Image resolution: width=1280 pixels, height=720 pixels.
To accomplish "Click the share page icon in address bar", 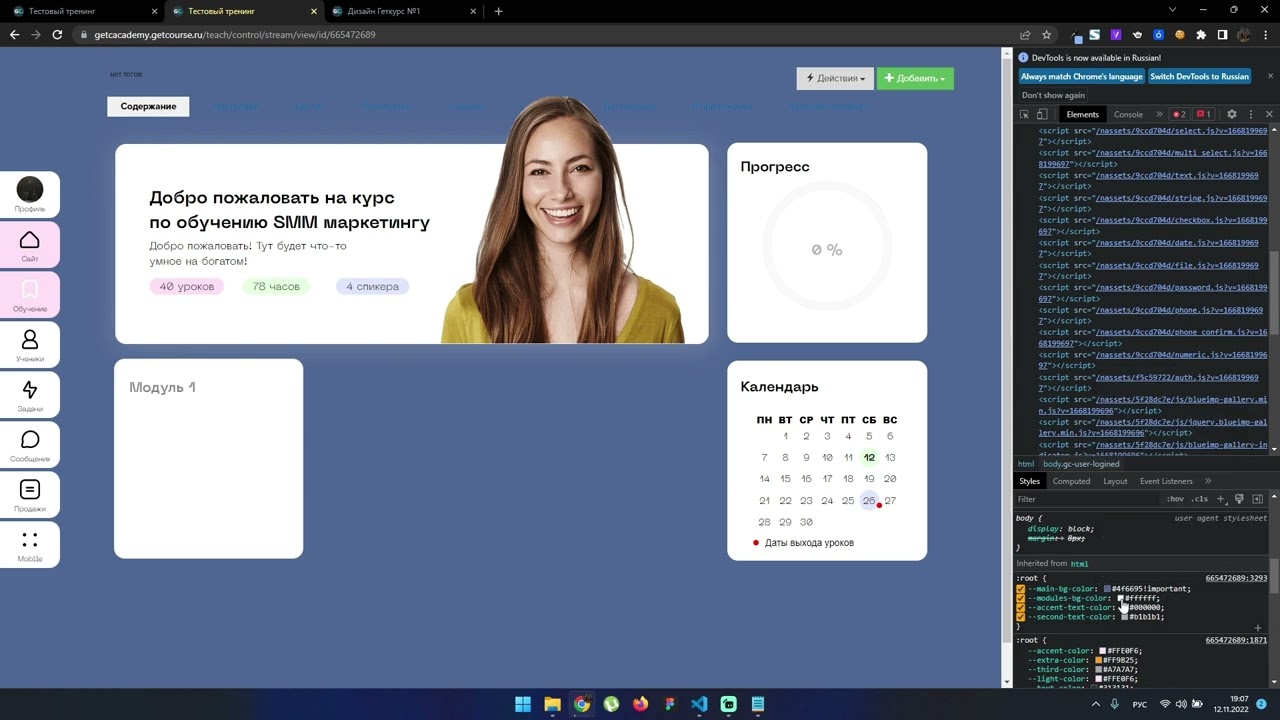I will pyautogui.click(x=1025, y=35).
